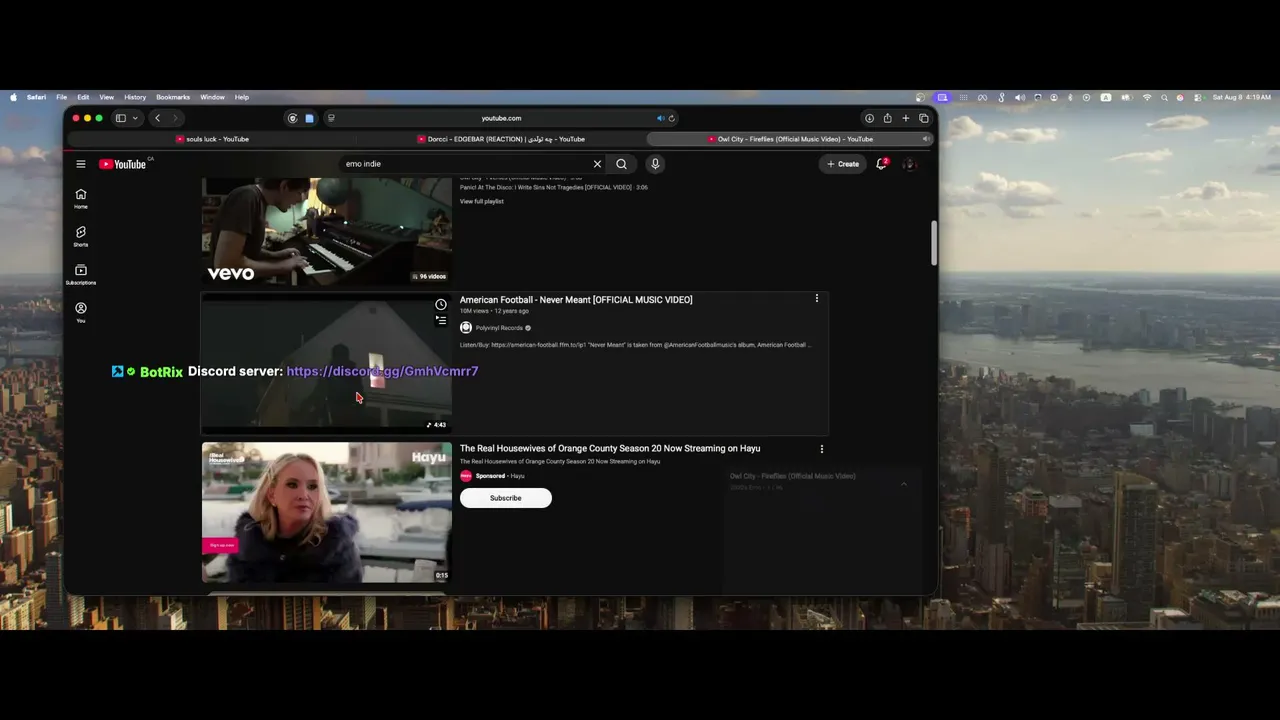The image size is (1280, 720).
Task: Click Safari's forward navigation arrow
Action: pos(175,118)
